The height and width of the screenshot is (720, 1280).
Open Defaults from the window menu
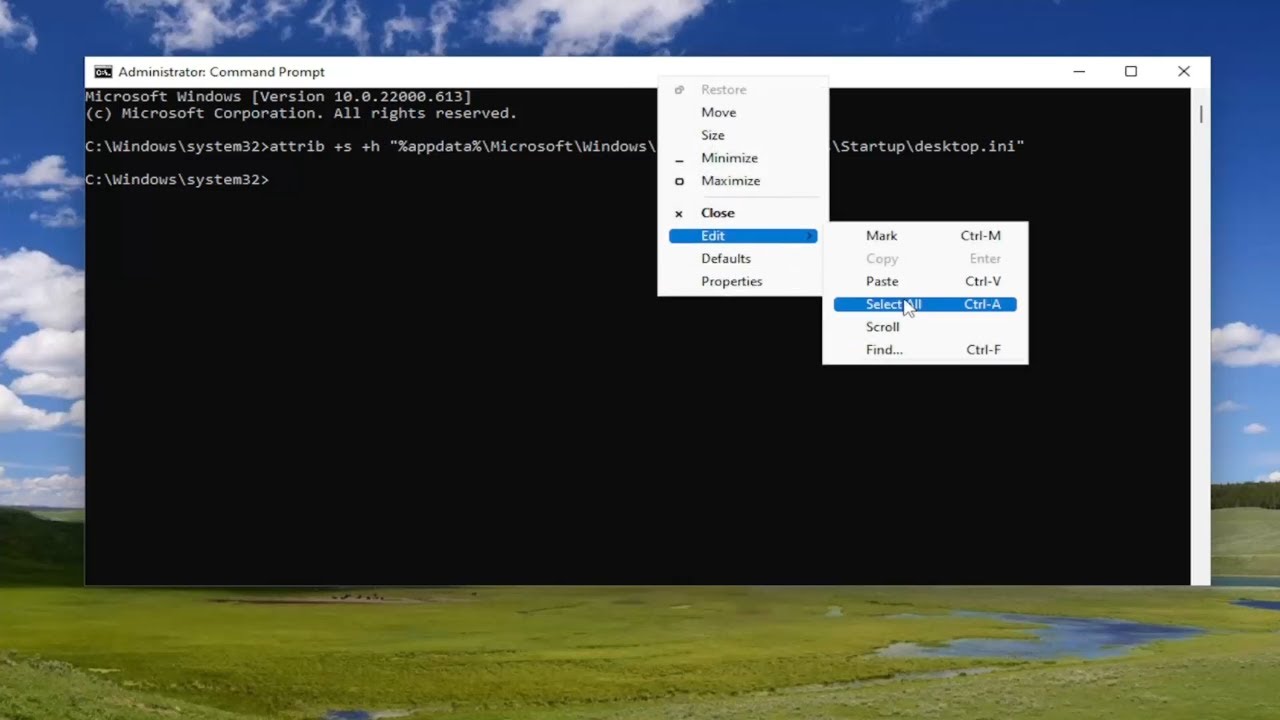pos(743,259)
